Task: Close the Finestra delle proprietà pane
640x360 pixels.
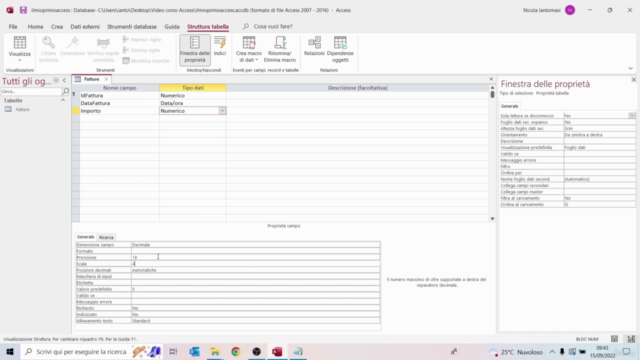Action: point(633,80)
